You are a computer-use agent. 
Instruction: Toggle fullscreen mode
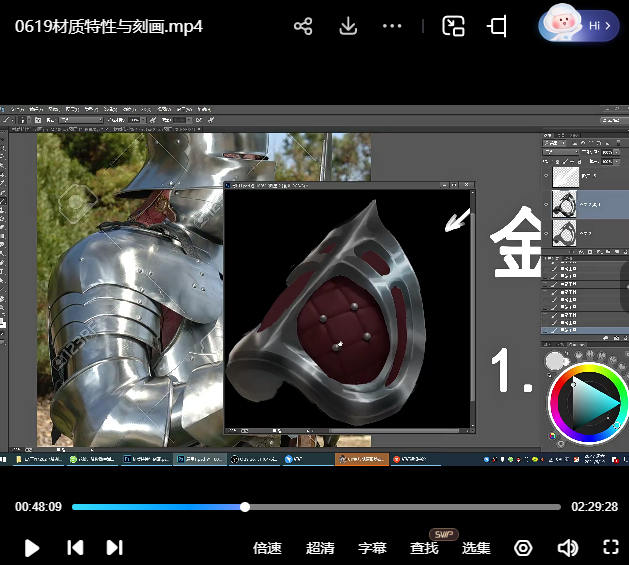(x=611, y=547)
